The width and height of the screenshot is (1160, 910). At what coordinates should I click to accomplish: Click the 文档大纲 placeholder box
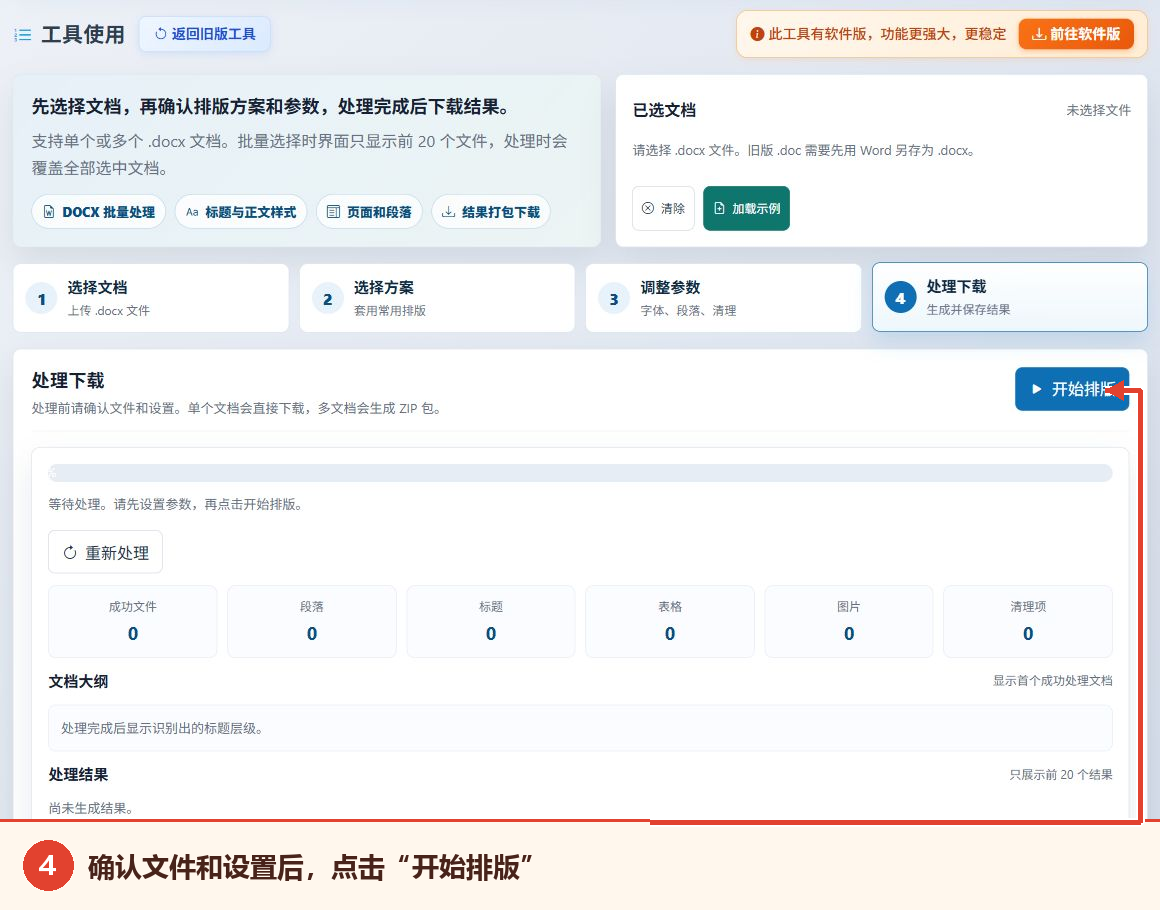pyautogui.click(x=581, y=728)
